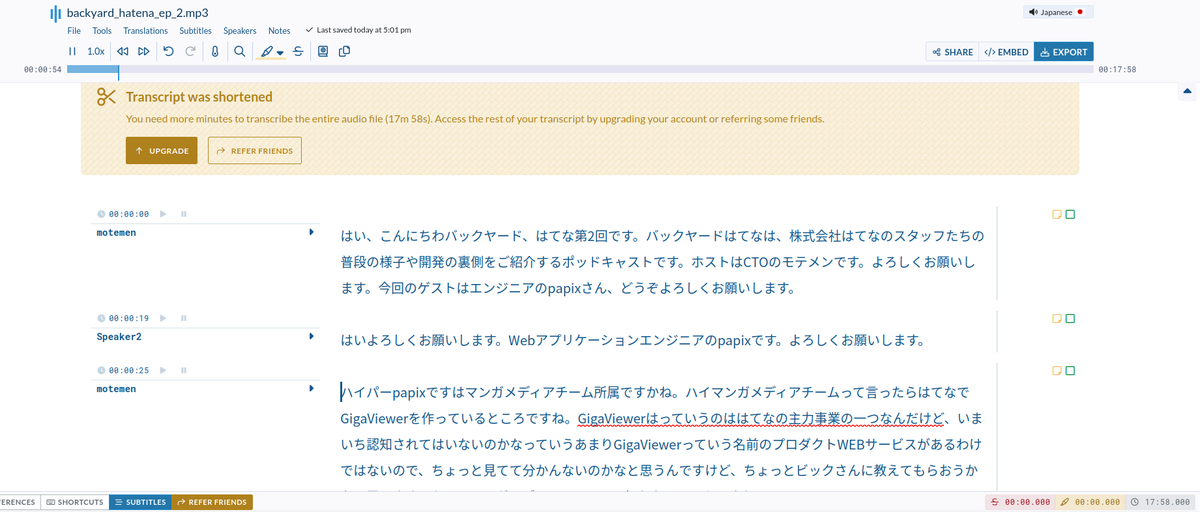Play segment starting at 00:00:00
This screenshot has height=512, width=1200.
click(163, 214)
